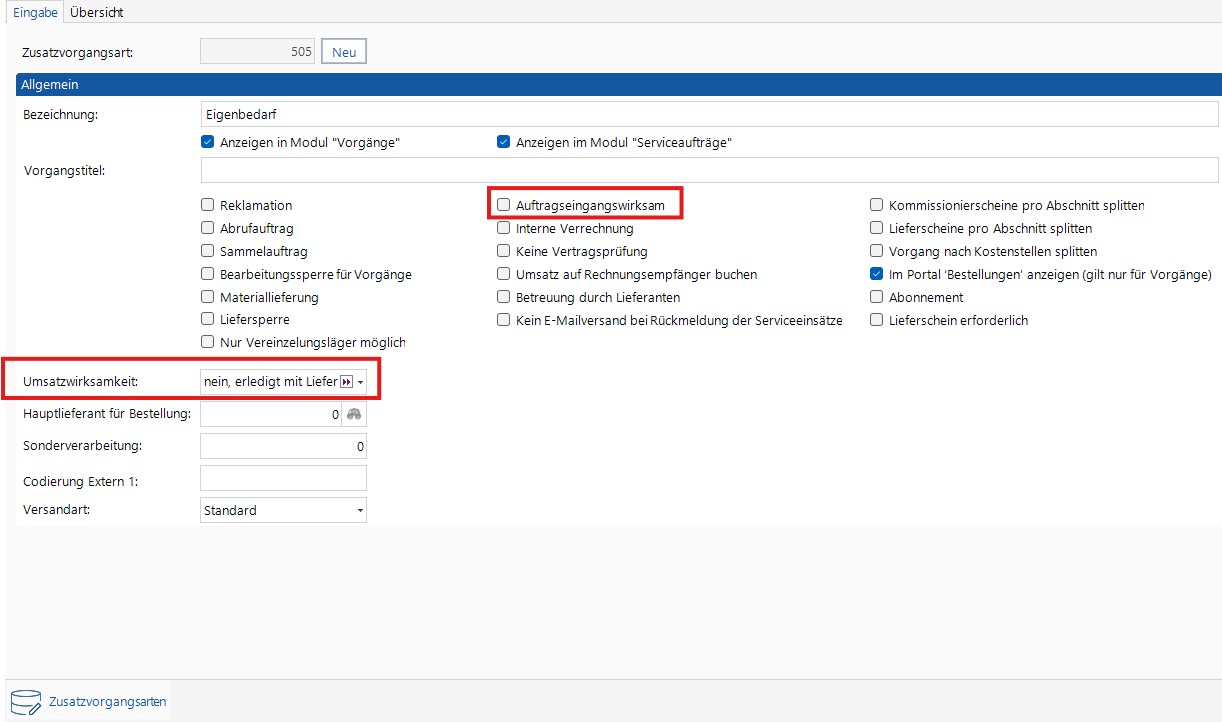
Task: Expand the Versandart dropdown
Action: pos(360,511)
